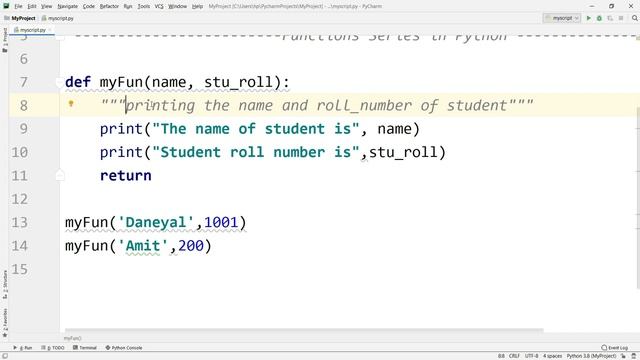Open the myscript run configuration dropdown
Screen dimensions: 640x360
tap(562, 18)
